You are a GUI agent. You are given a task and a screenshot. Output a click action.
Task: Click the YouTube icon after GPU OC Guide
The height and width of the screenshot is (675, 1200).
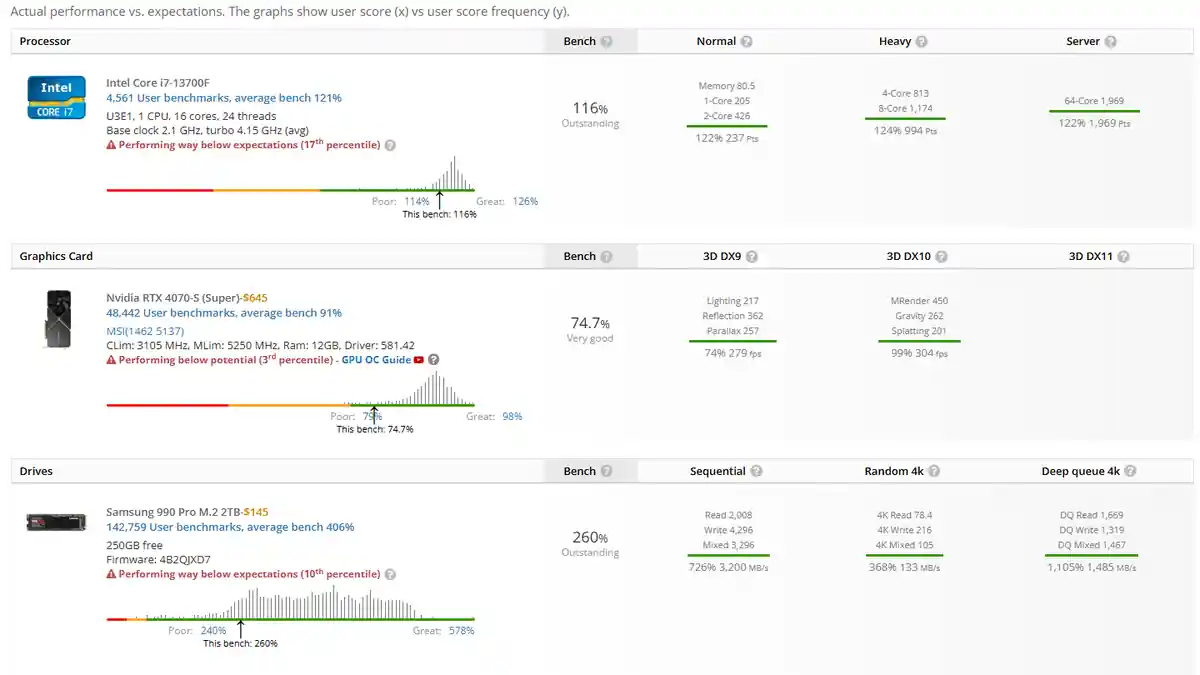point(419,360)
